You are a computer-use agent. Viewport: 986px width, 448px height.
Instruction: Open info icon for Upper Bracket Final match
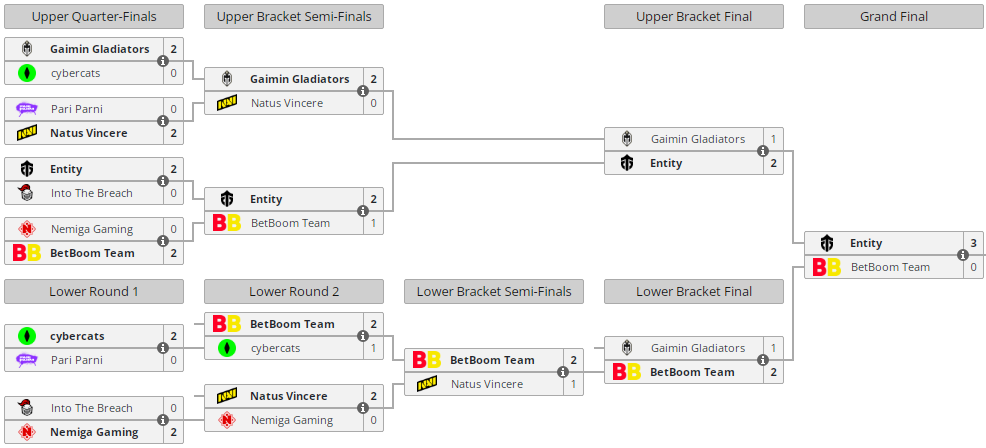coord(763,151)
